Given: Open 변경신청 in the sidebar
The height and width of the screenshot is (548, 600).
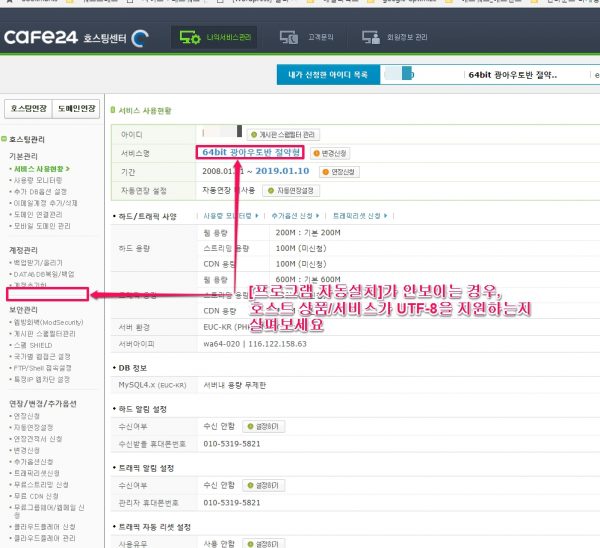Looking at the screenshot, I should [x=27, y=450].
